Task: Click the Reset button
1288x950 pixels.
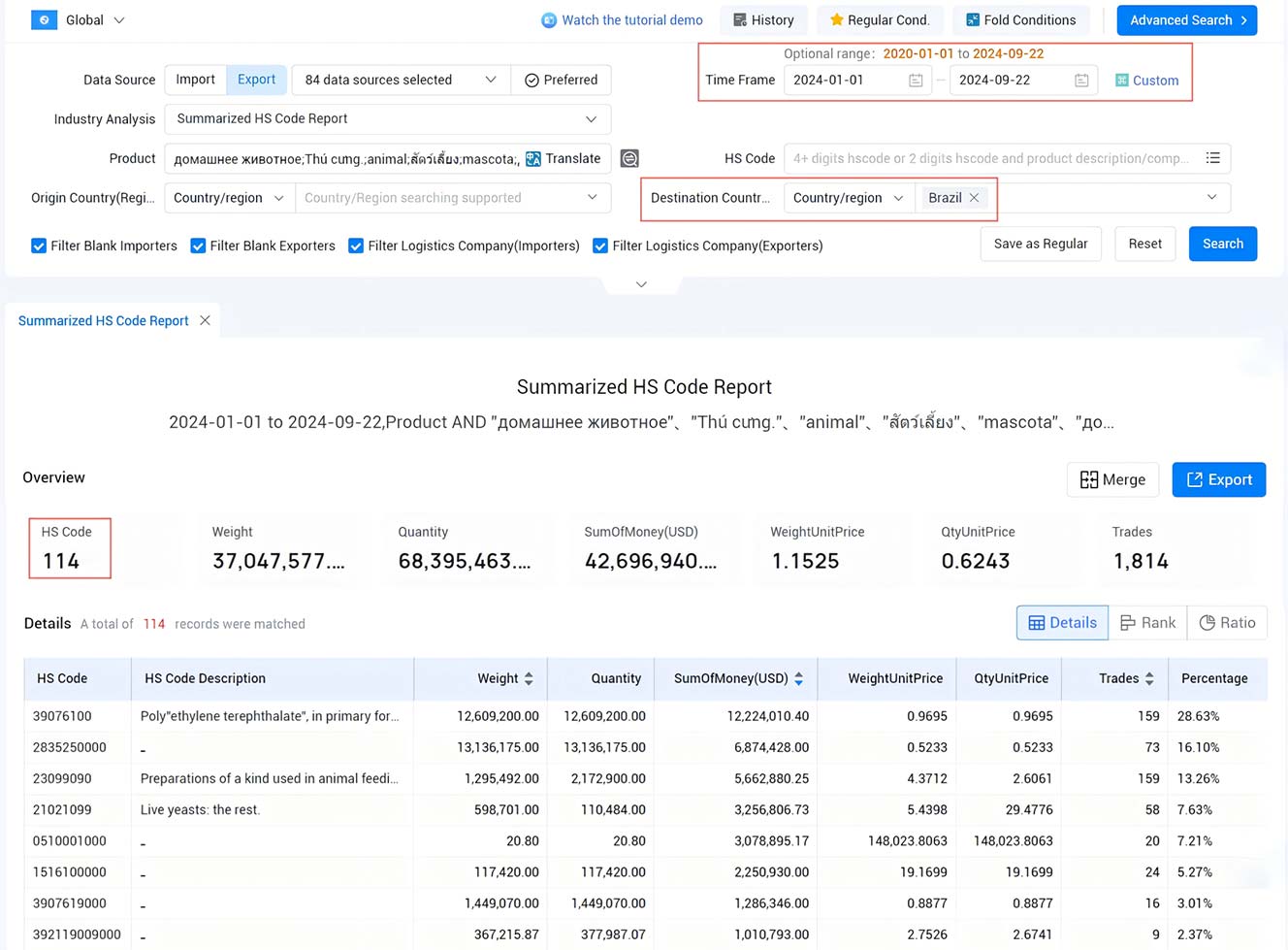Action: tap(1145, 244)
